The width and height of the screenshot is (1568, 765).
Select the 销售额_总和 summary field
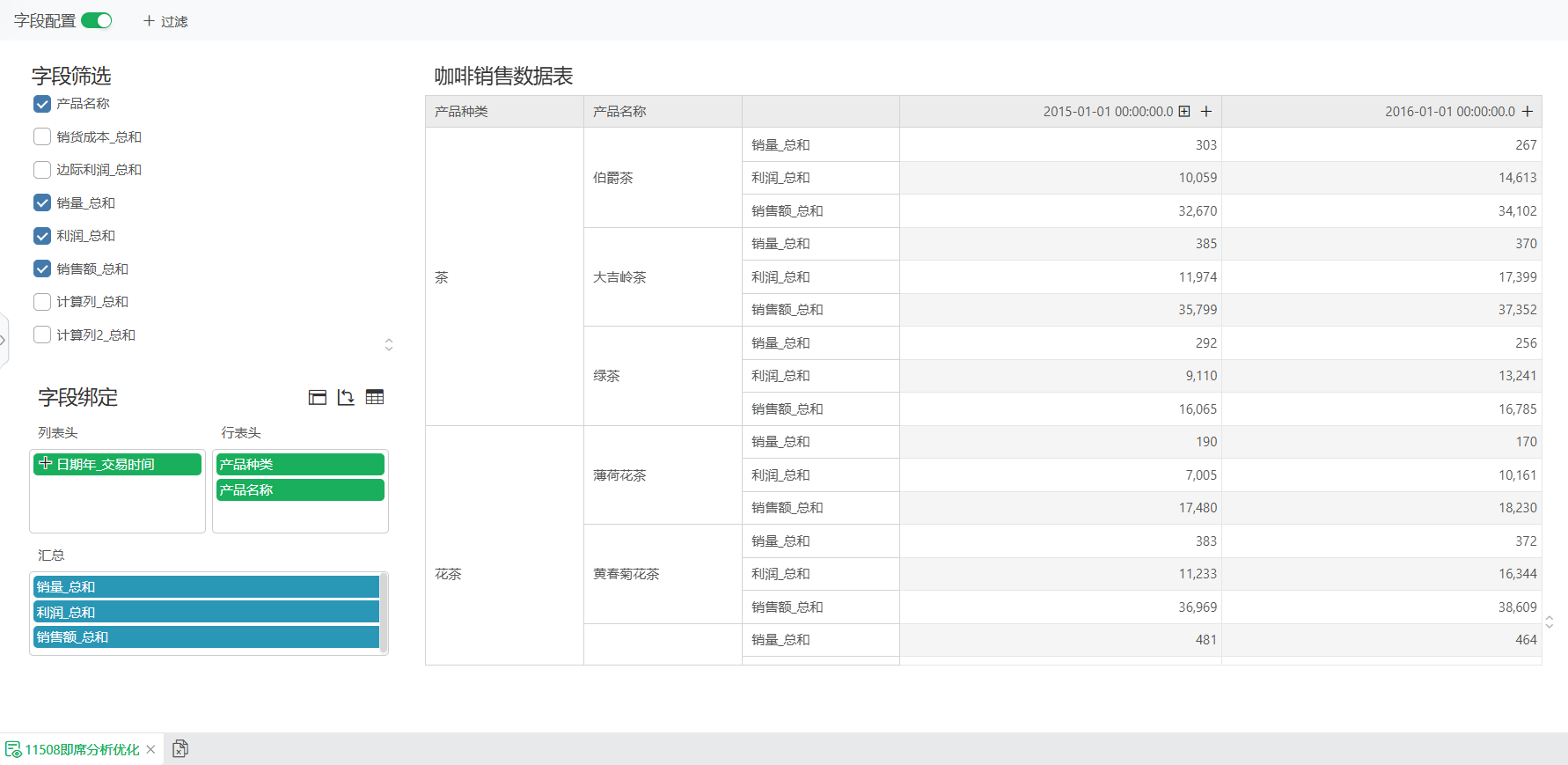tap(206, 637)
